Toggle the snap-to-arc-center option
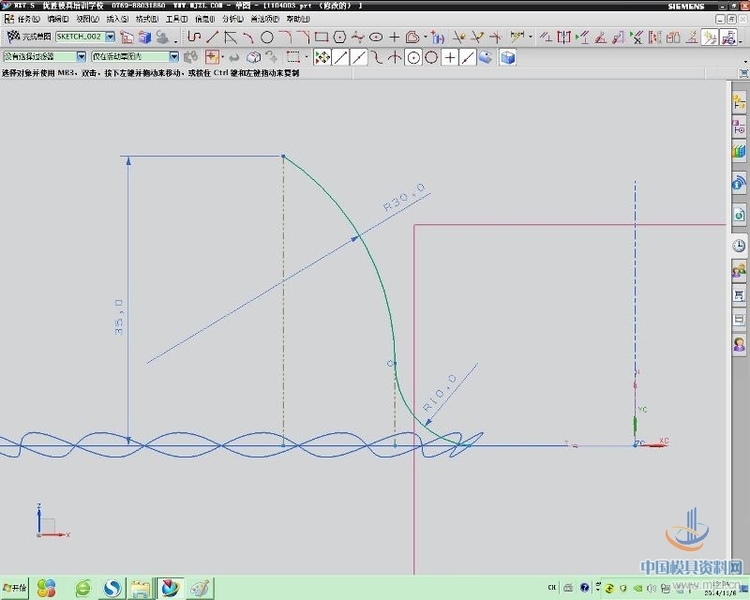This screenshot has height=600, width=750. click(412, 57)
